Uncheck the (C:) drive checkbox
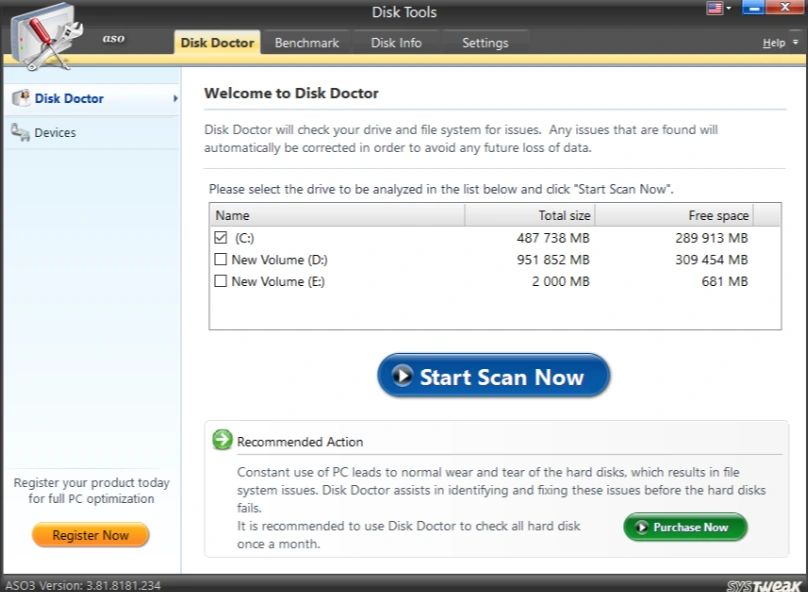Screen dimensions: 808x592 [221, 238]
